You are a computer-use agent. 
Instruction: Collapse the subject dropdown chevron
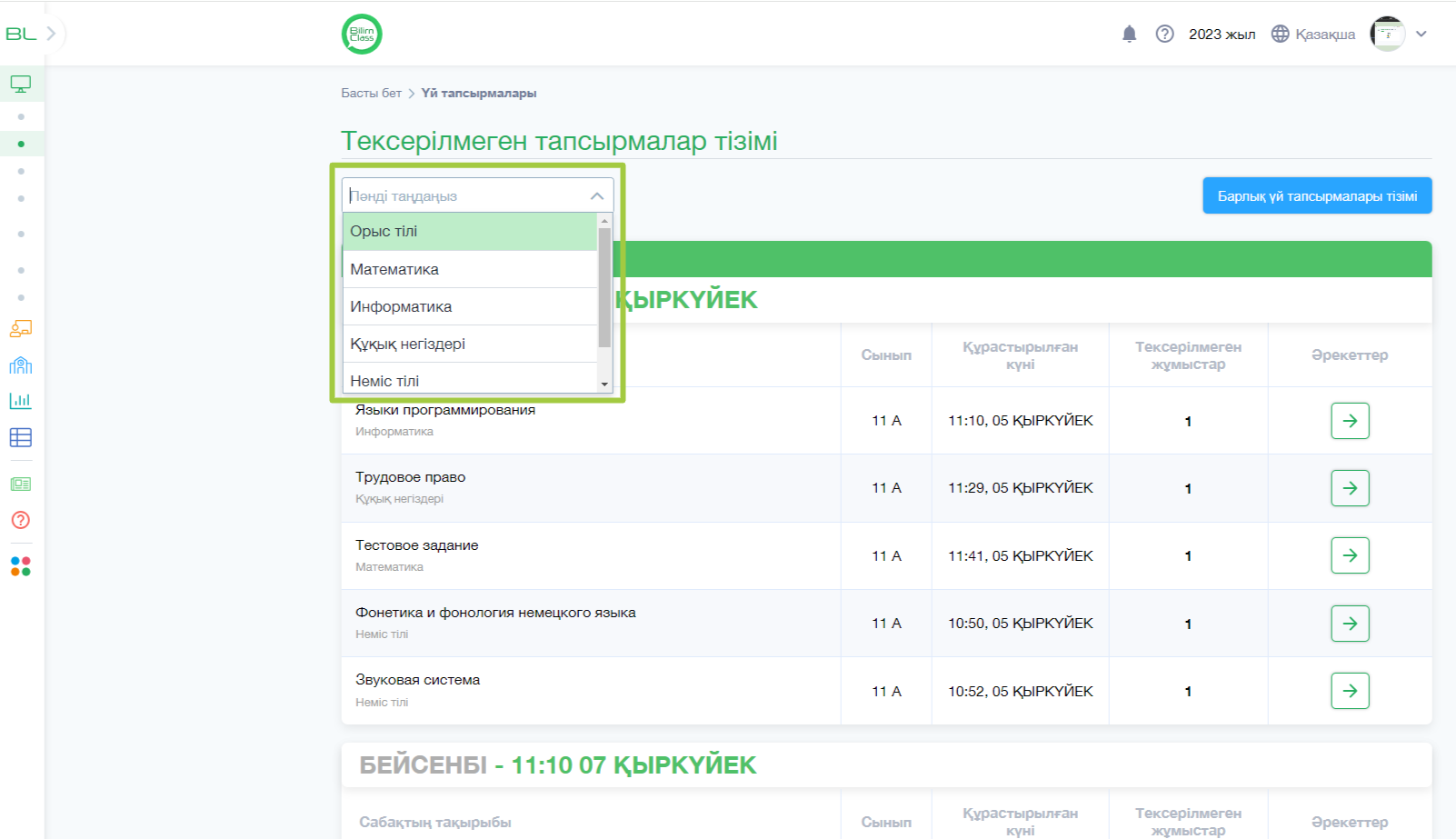coord(597,196)
